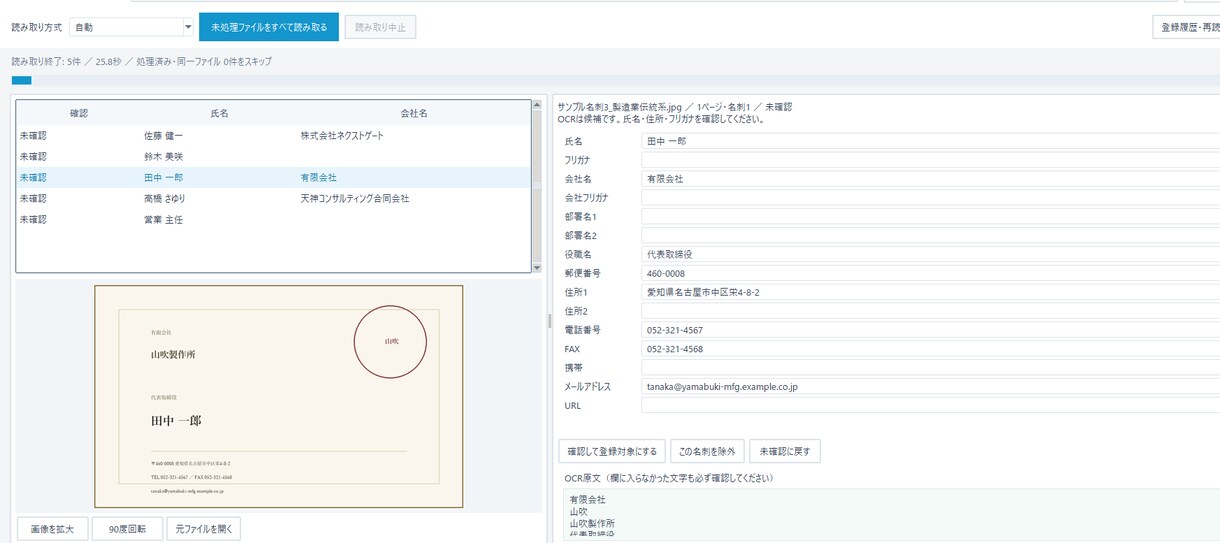Image resolution: width=1220 pixels, height=543 pixels.
Task: Sort by the 氏名 column header
Action: (219, 113)
